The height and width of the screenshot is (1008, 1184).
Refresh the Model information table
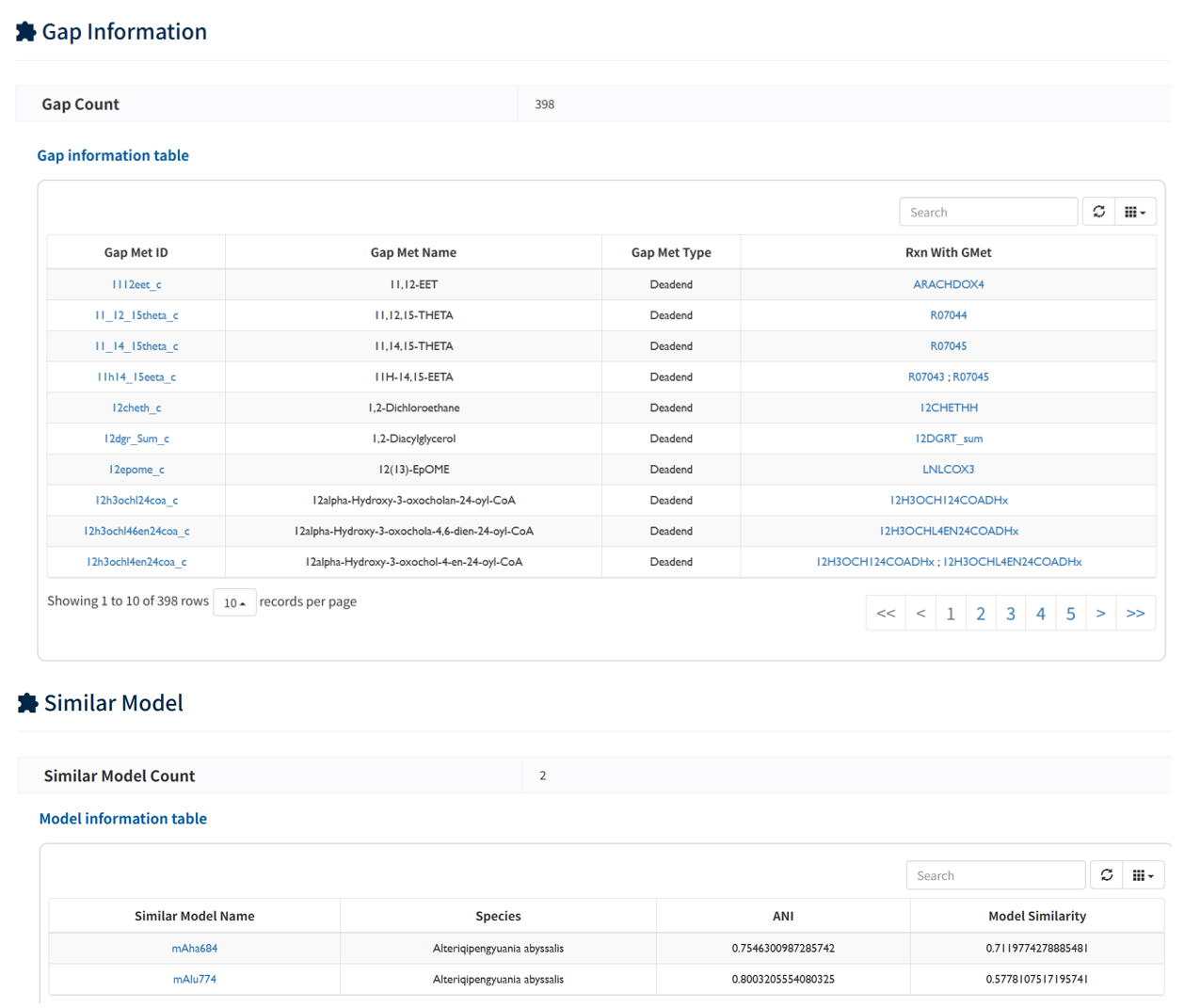[1106, 875]
